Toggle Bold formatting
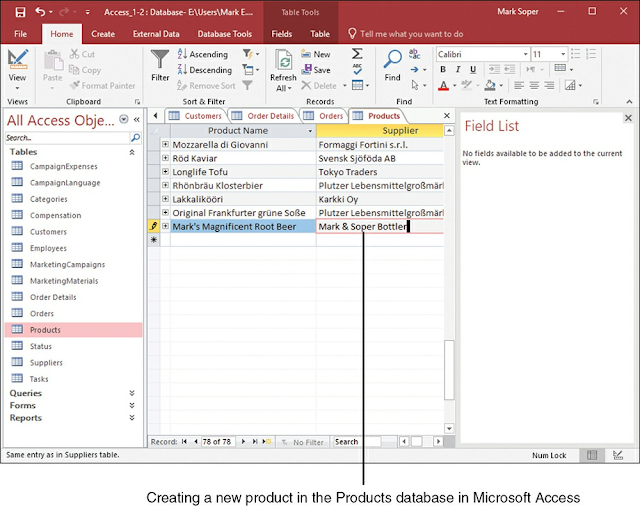The width and height of the screenshot is (640, 506). (443, 70)
